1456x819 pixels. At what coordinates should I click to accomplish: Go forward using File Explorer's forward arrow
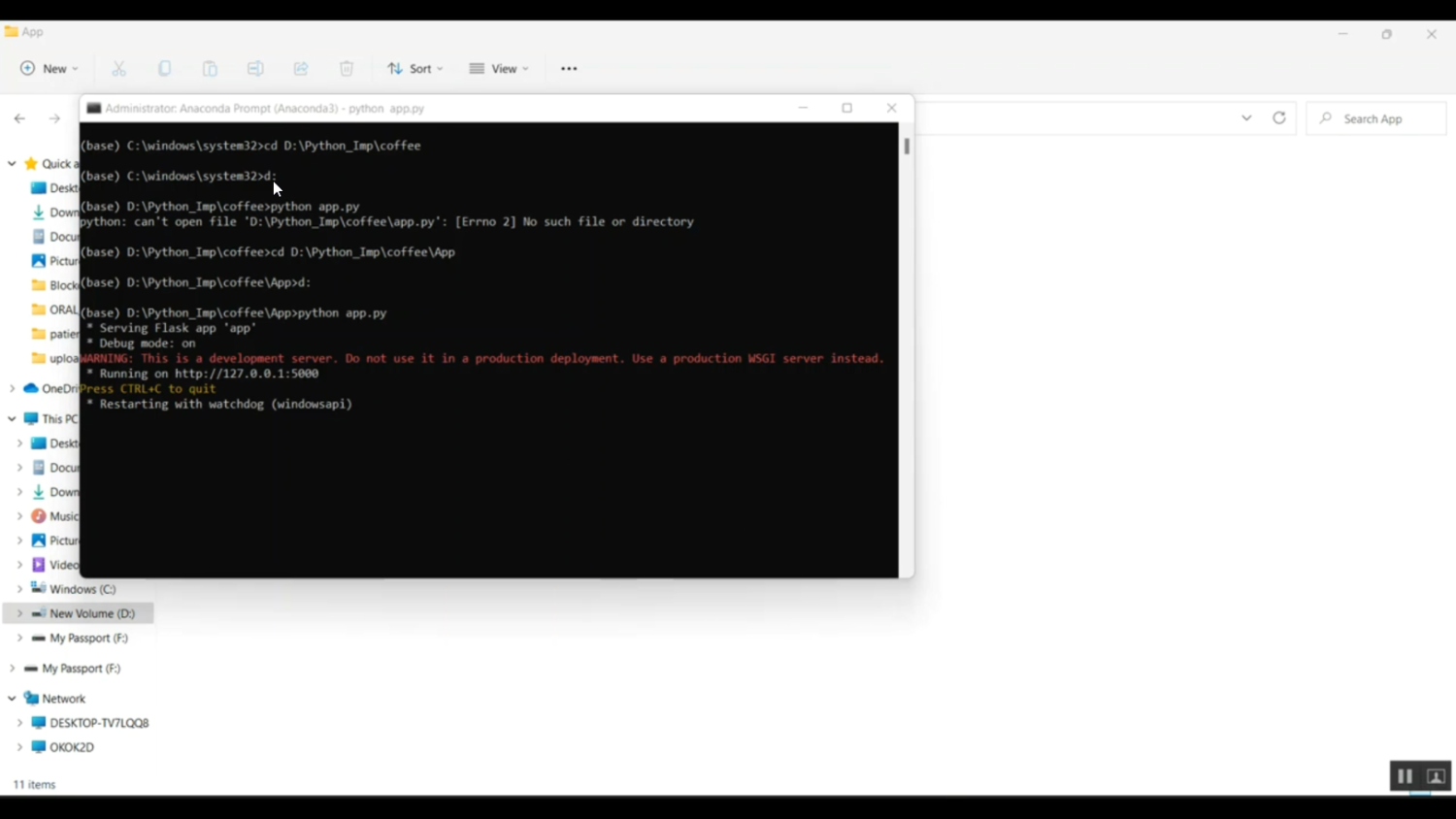click(54, 118)
